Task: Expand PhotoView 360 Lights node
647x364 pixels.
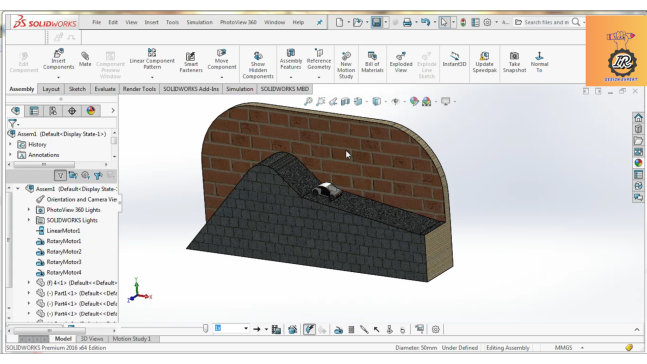Action: pos(29,210)
